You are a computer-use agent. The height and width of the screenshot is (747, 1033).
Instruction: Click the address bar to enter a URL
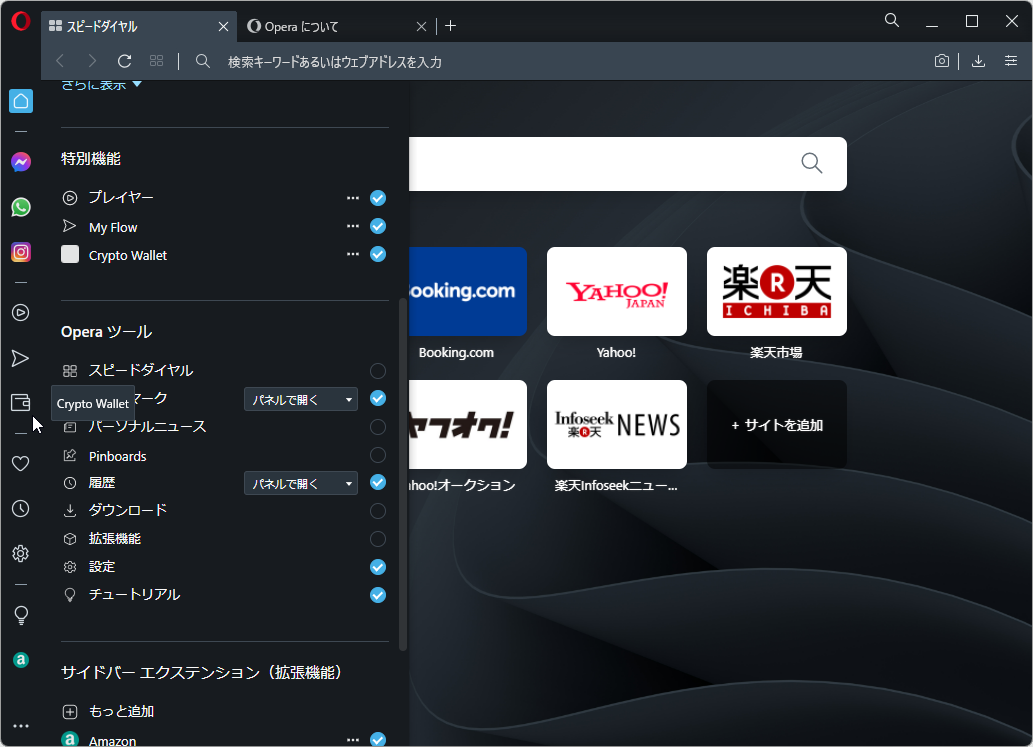tap(500, 61)
